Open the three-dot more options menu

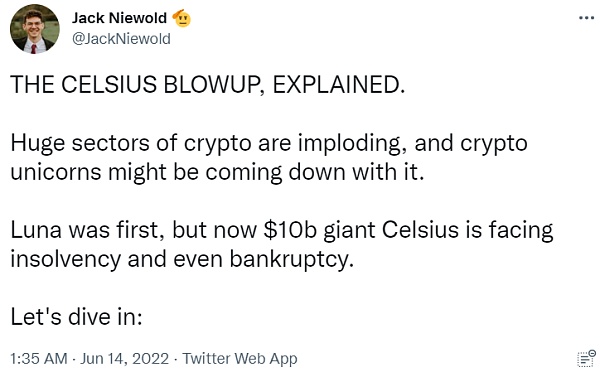click(x=586, y=18)
